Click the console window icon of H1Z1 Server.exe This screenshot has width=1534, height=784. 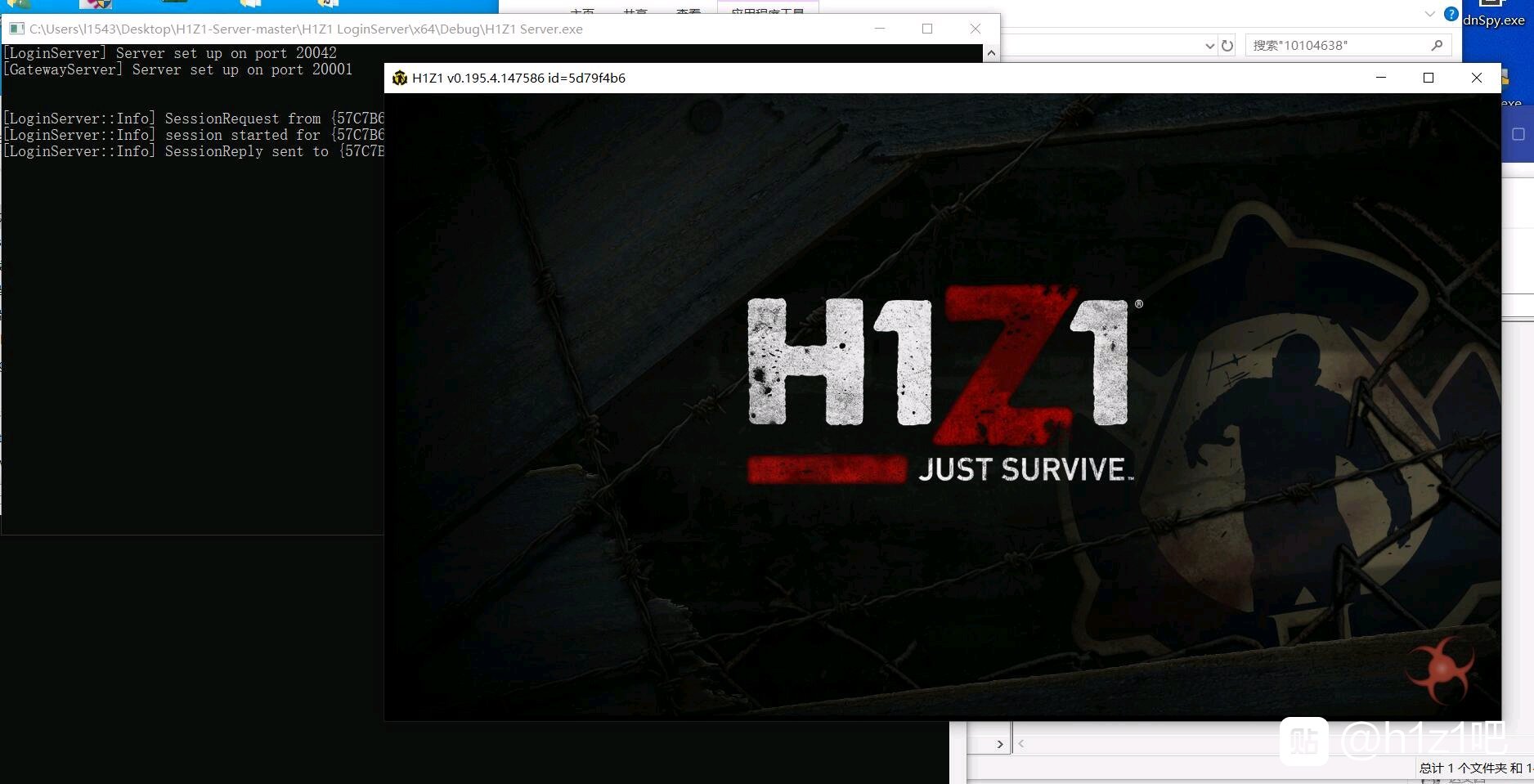[x=16, y=29]
